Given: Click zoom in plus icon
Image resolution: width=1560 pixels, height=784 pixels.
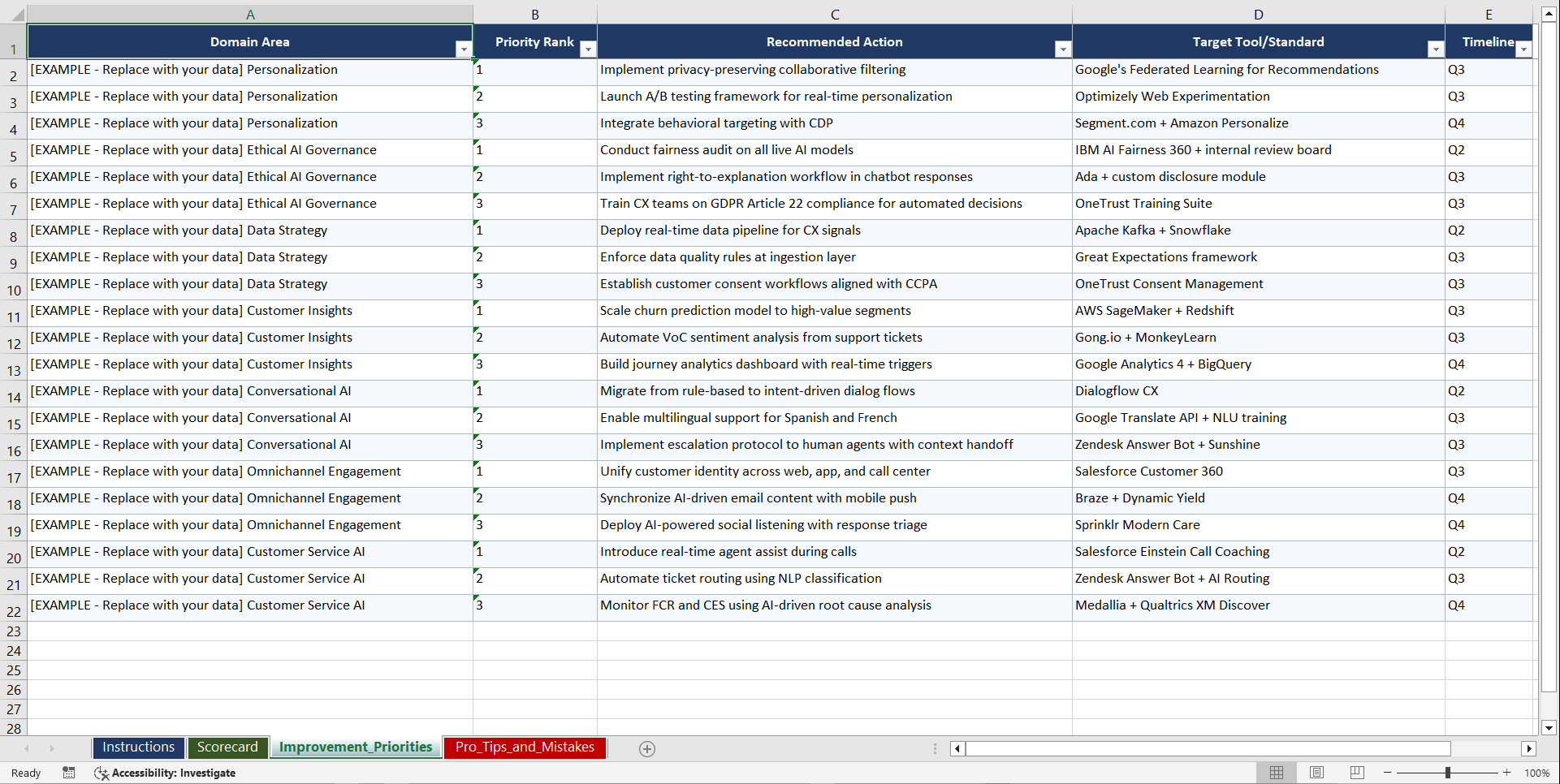Looking at the screenshot, I should tap(1506, 773).
